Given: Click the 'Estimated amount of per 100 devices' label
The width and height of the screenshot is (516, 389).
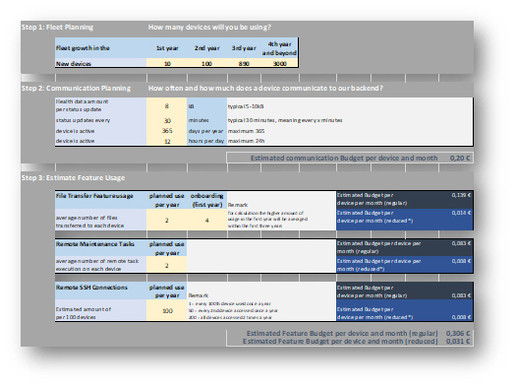Looking at the screenshot, I should click(83, 313).
